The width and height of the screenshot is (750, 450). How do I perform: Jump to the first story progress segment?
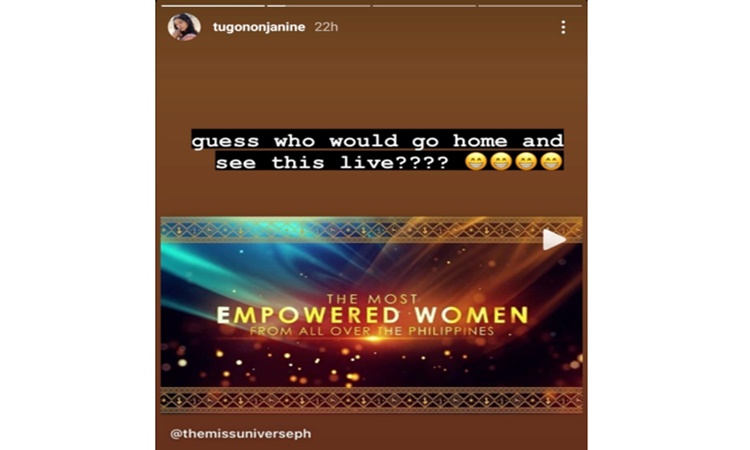click(x=213, y=6)
